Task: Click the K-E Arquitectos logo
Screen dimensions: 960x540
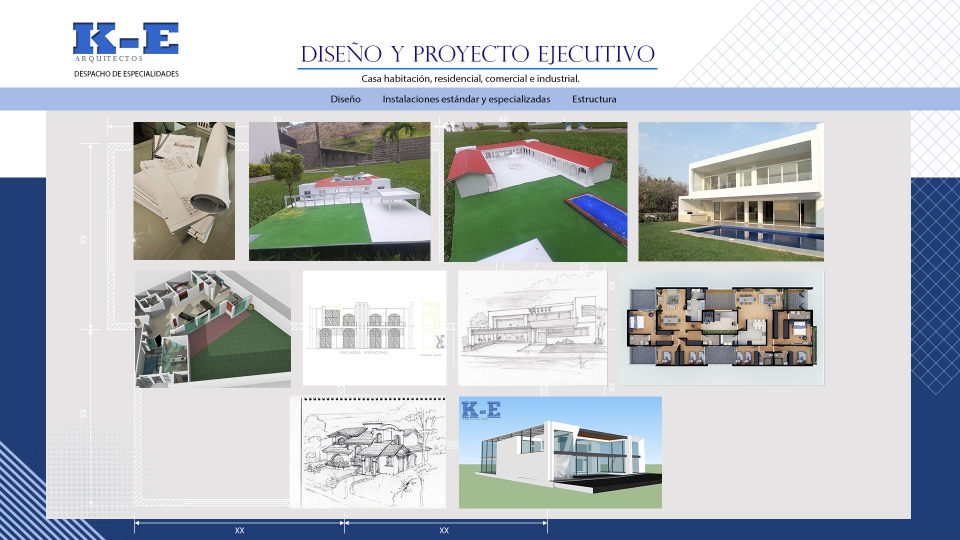Action: tap(125, 38)
